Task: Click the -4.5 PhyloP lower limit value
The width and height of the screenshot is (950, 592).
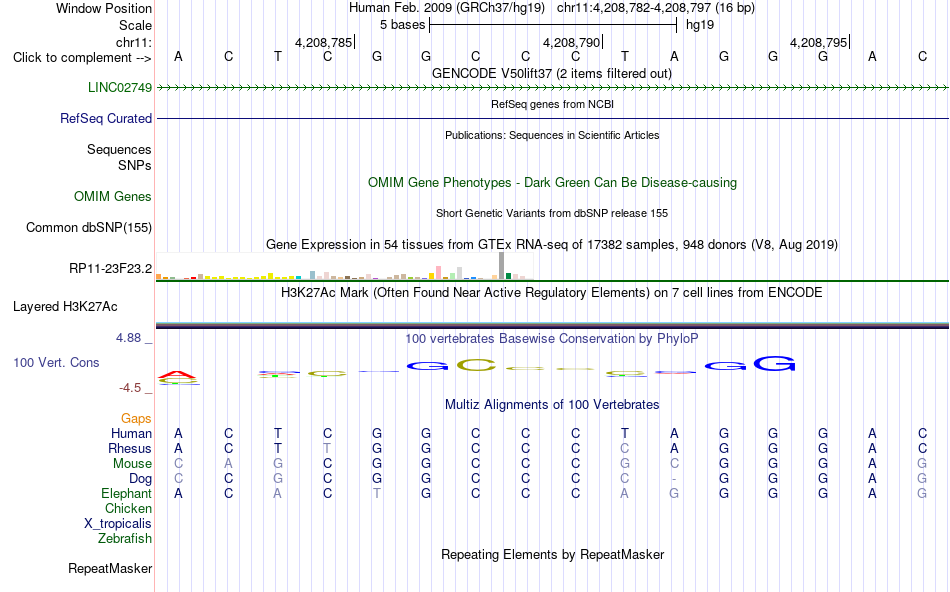Action: click(130, 387)
